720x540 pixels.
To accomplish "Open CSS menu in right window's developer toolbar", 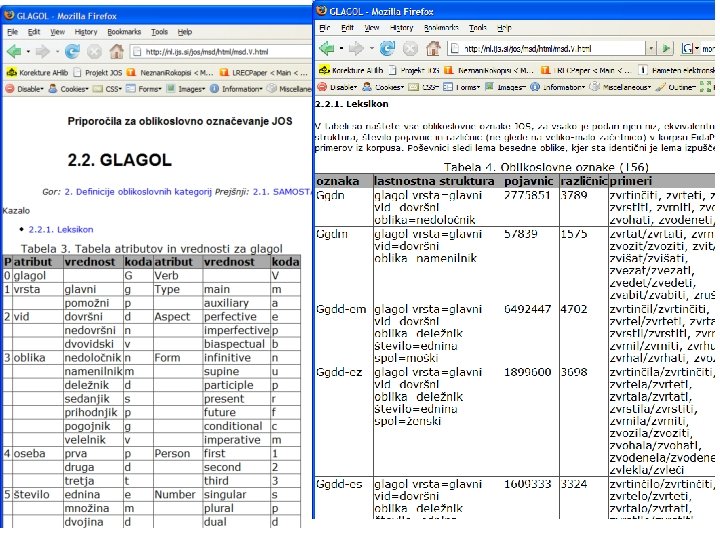I will click(423, 86).
